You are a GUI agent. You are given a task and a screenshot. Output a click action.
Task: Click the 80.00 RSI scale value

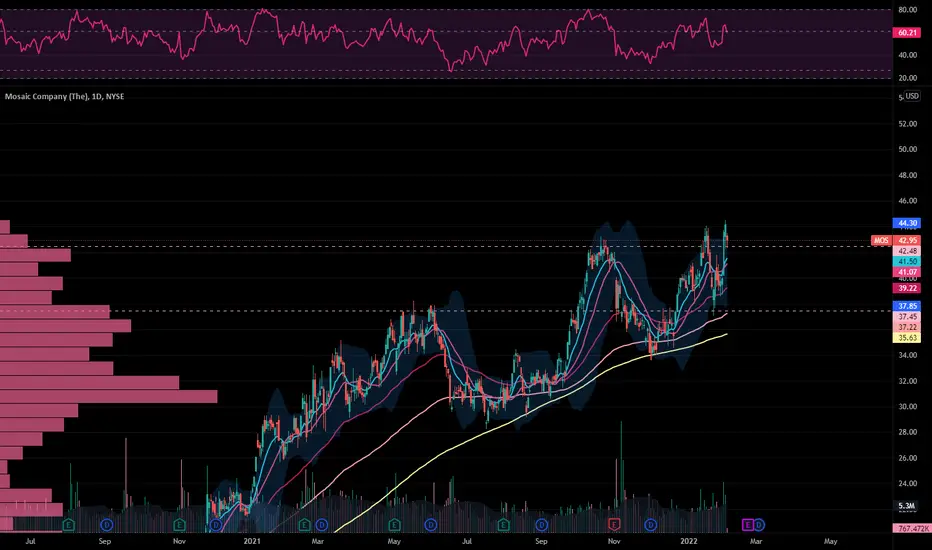coord(908,10)
